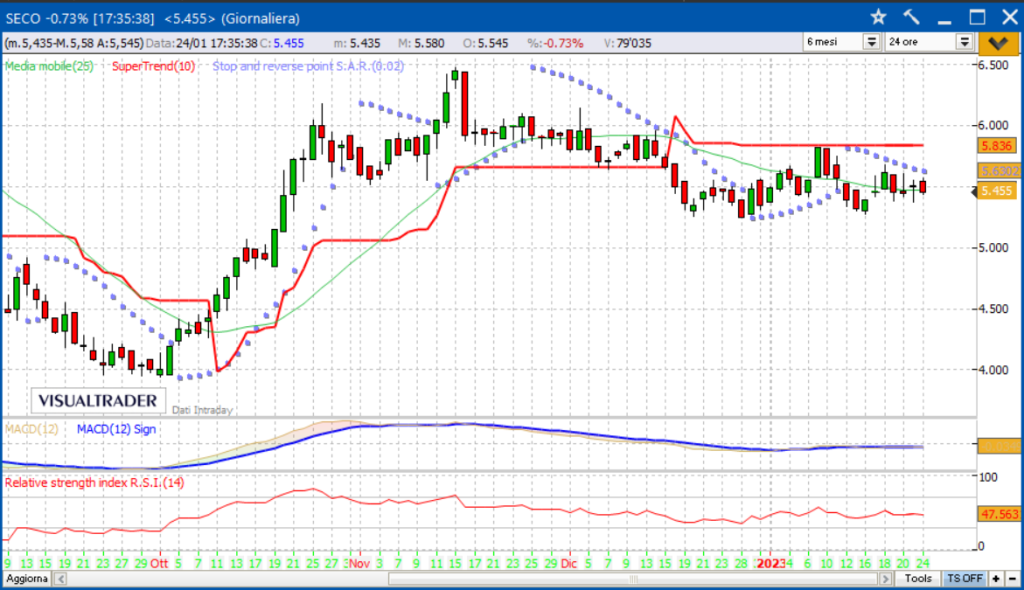1024x590 pixels.
Task: Select the SuperTrend(10) indicator label
Action: 153,66
